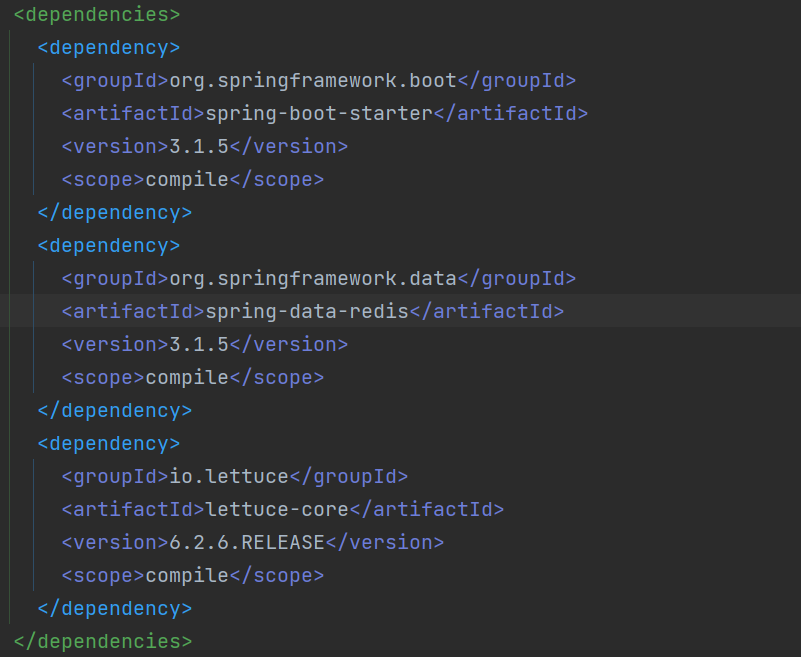Click the 6.2.6.RELEASE version value
Viewport: 801px width, 657px height.
pyautogui.click(x=245, y=542)
